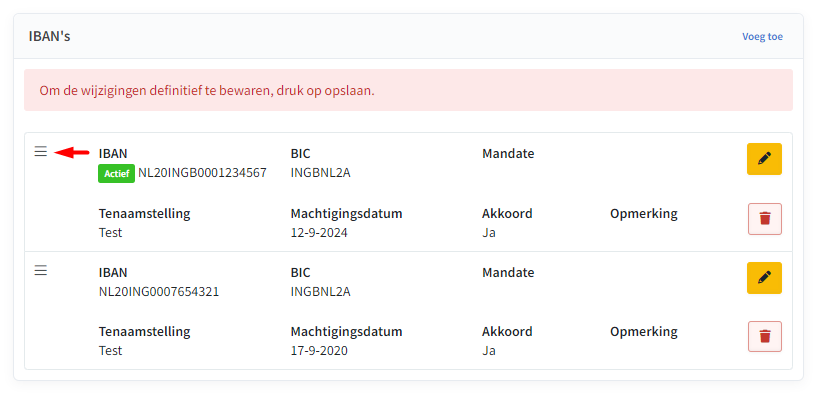Select the IBAN number NL20ING0007654321
This screenshot has width=817, height=420.
click(159, 292)
